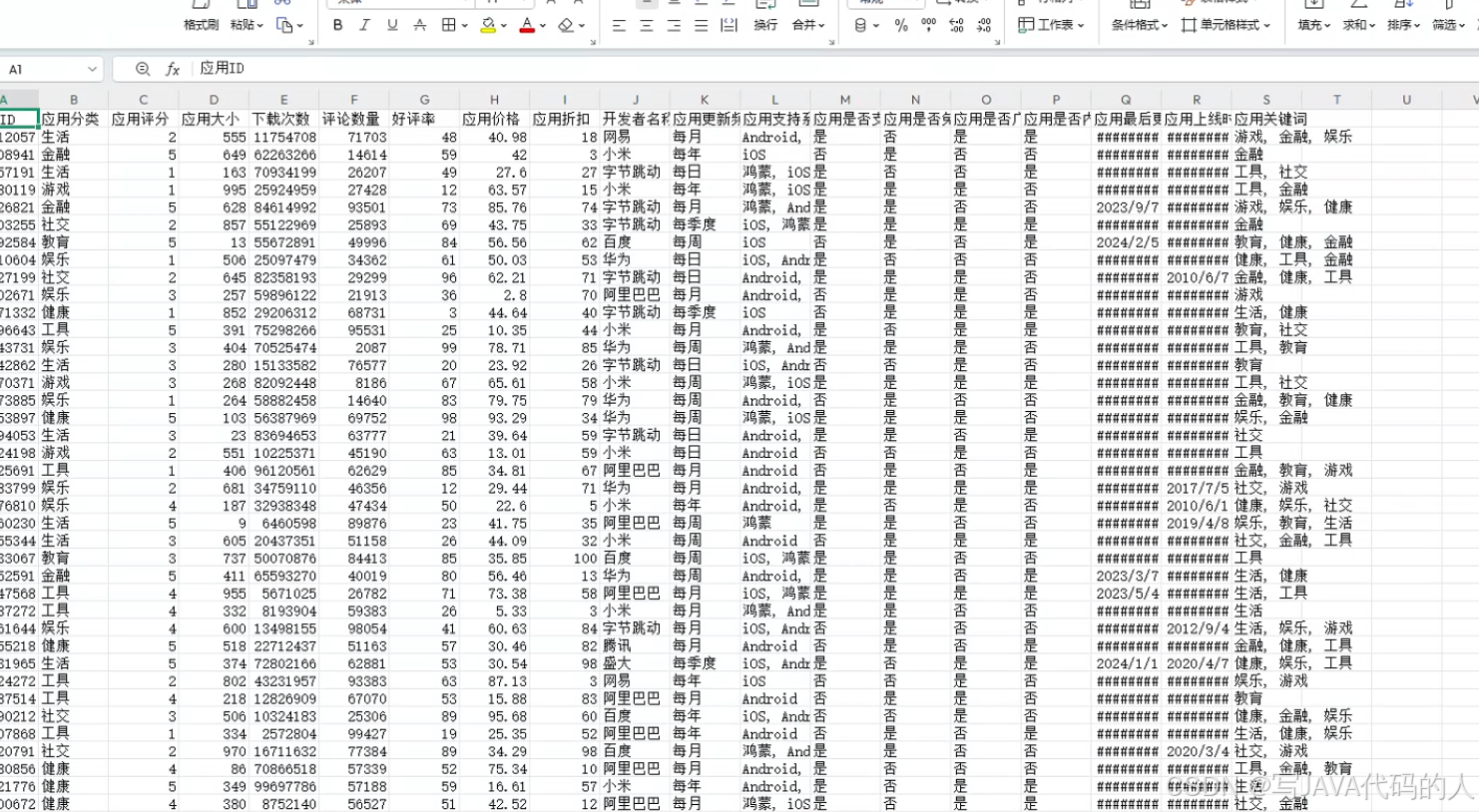Apply the red font color

click(527, 25)
